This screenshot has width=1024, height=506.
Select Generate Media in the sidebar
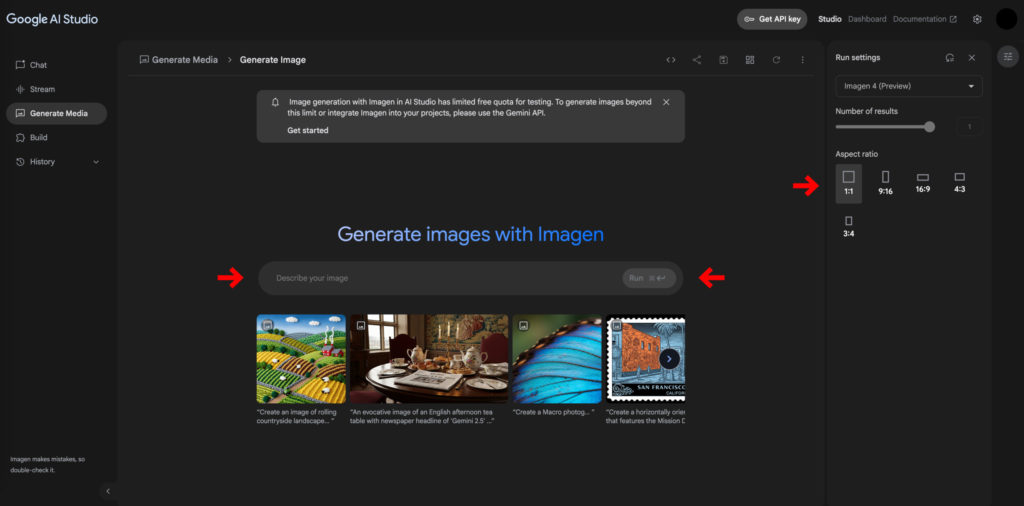tap(56, 114)
